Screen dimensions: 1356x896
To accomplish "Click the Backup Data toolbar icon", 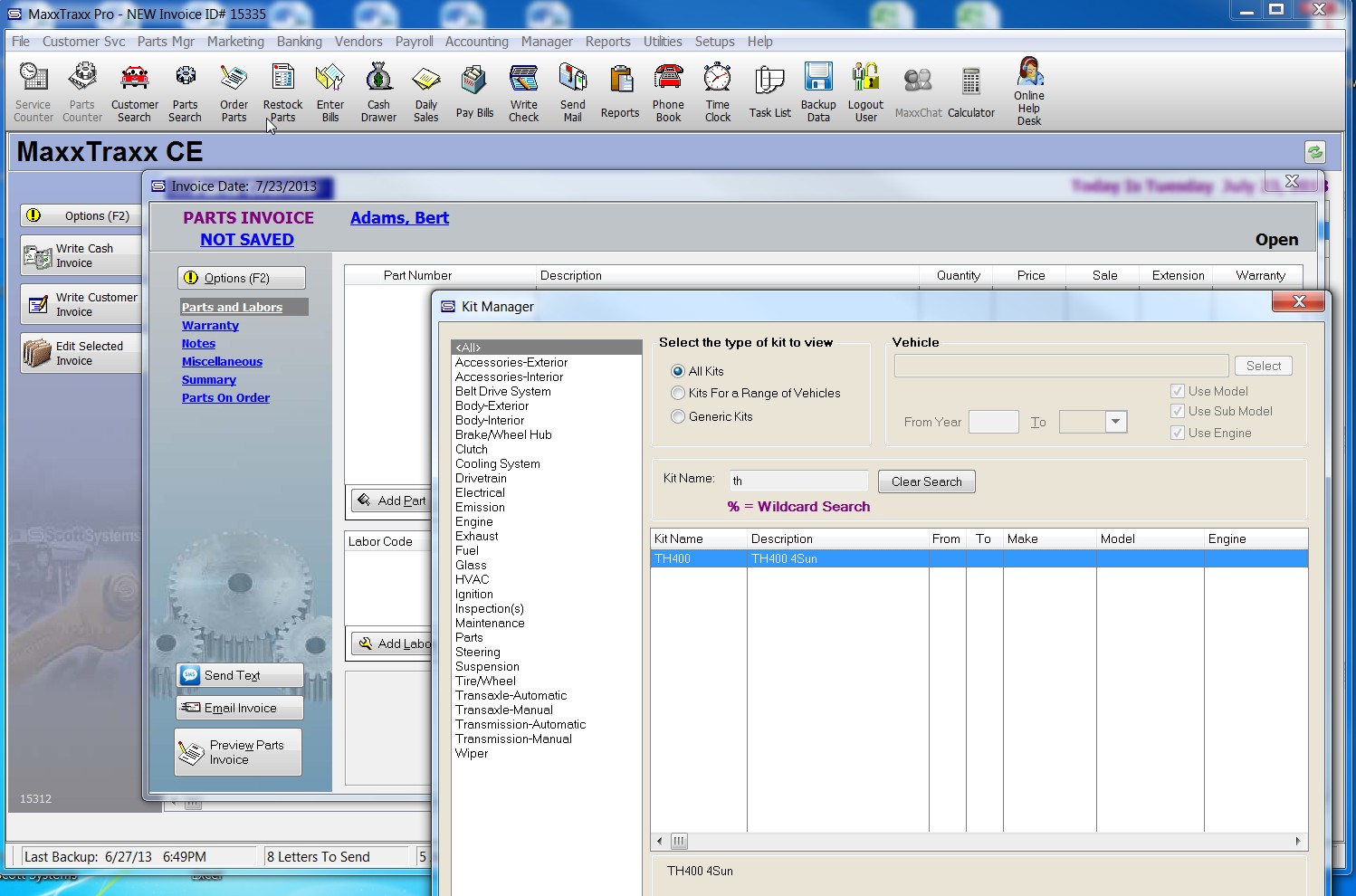I will 818,92.
